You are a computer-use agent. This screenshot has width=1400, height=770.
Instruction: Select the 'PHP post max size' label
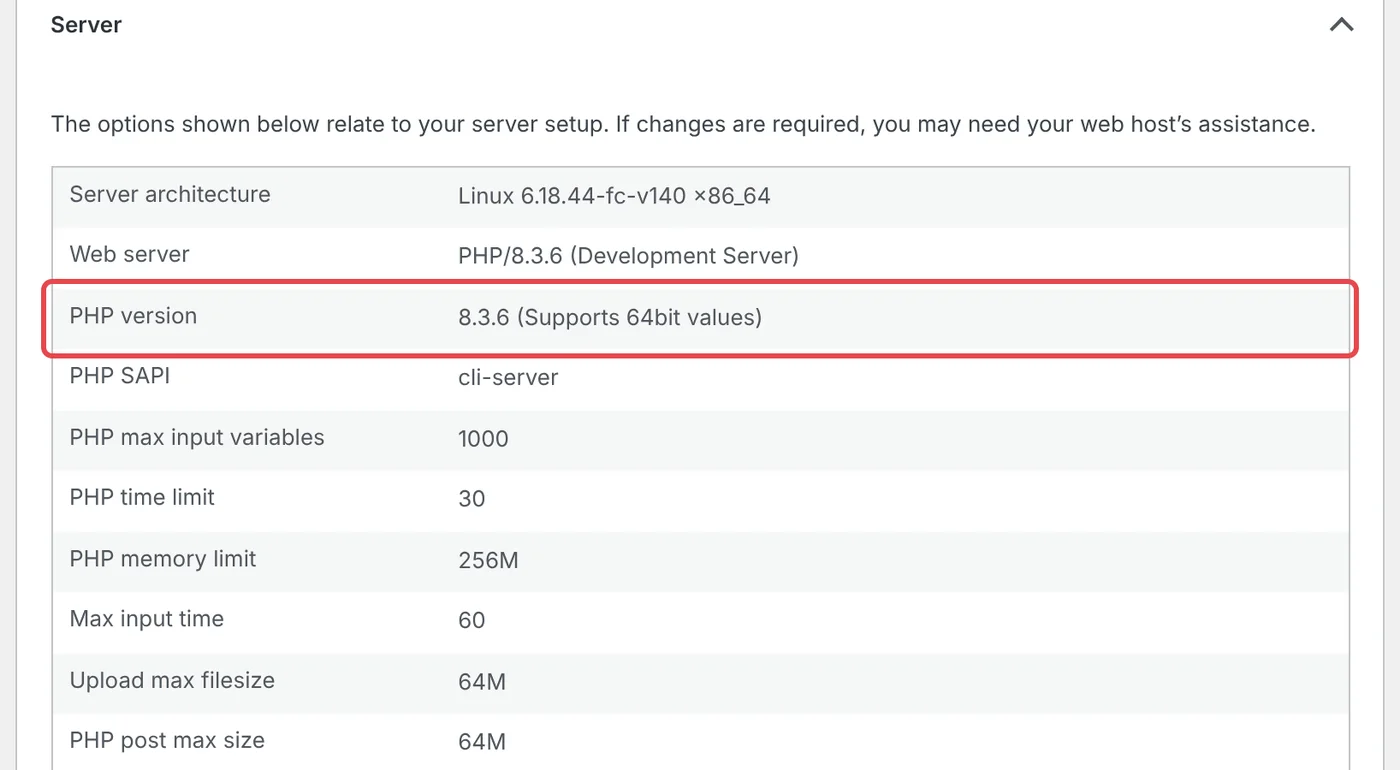point(167,741)
